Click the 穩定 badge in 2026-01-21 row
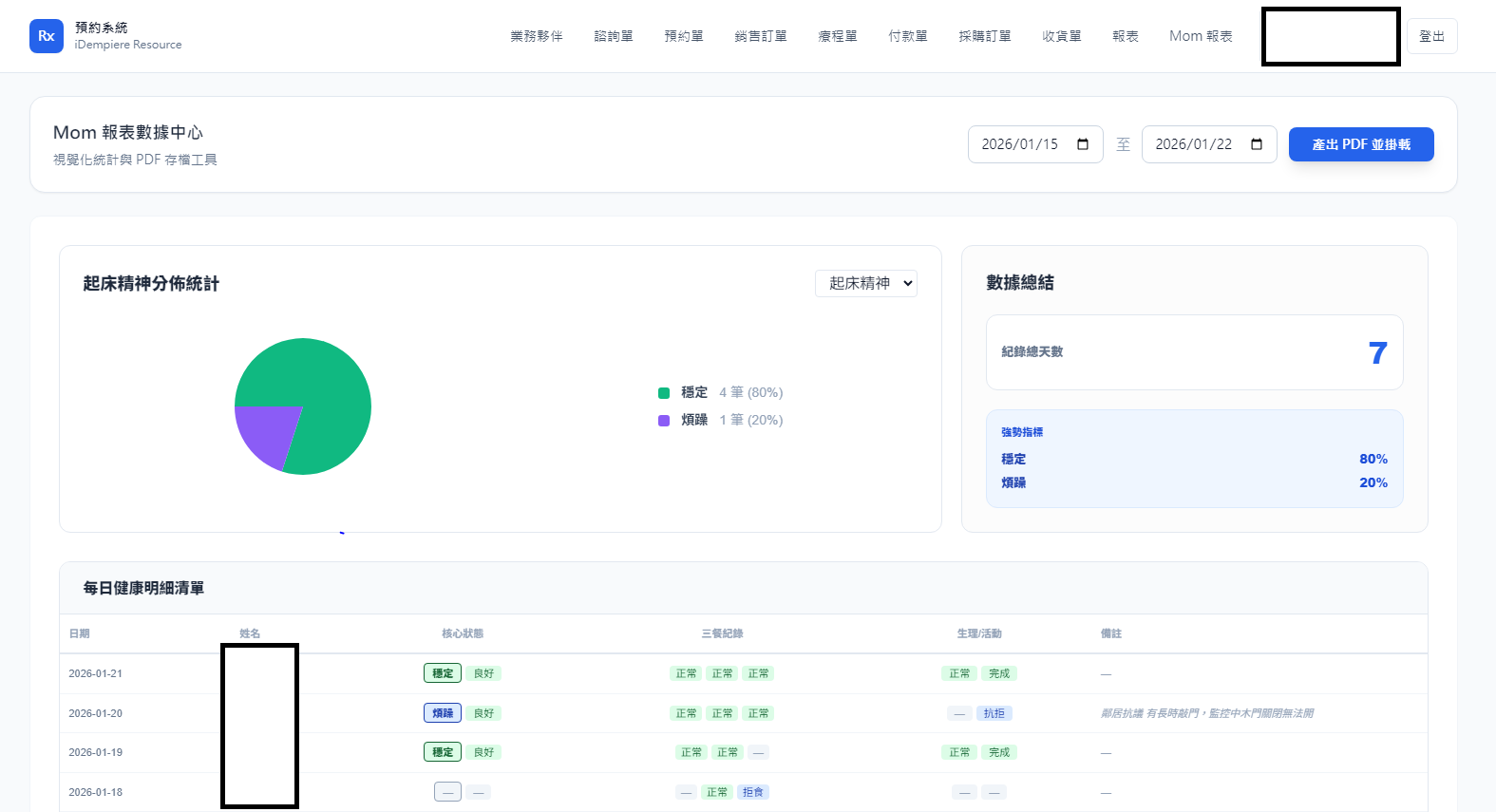 (443, 673)
